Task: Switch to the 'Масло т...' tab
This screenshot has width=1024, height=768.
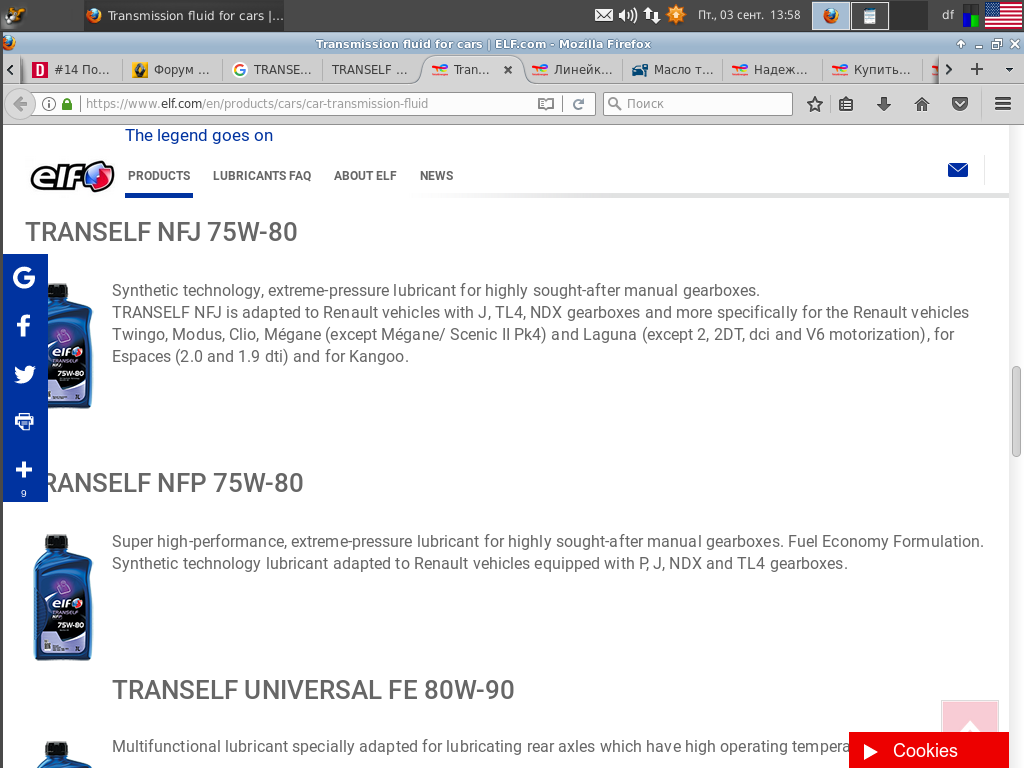Action: (673, 70)
